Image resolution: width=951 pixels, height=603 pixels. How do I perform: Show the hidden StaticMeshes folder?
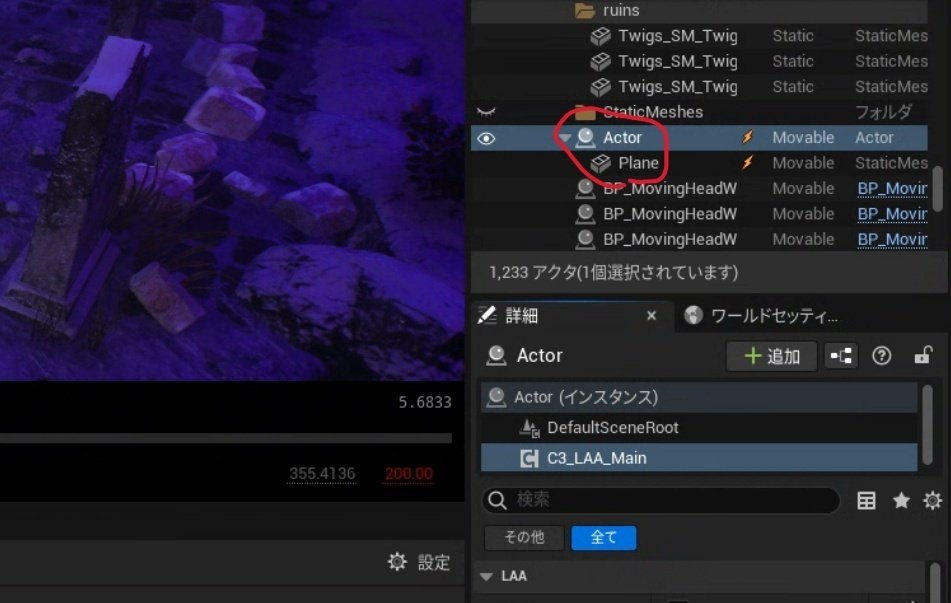pyautogui.click(x=486, y=112)
